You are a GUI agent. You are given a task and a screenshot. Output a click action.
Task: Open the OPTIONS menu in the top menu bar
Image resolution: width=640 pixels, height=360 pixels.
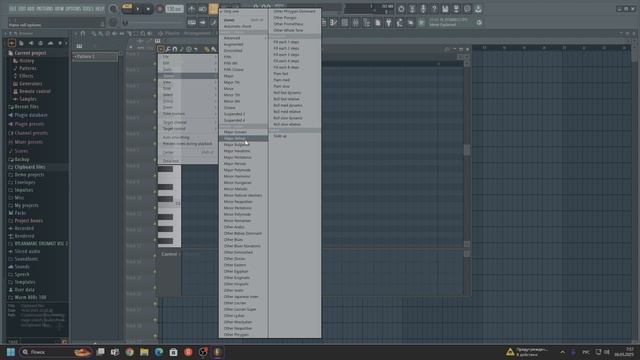click(73, 9)
